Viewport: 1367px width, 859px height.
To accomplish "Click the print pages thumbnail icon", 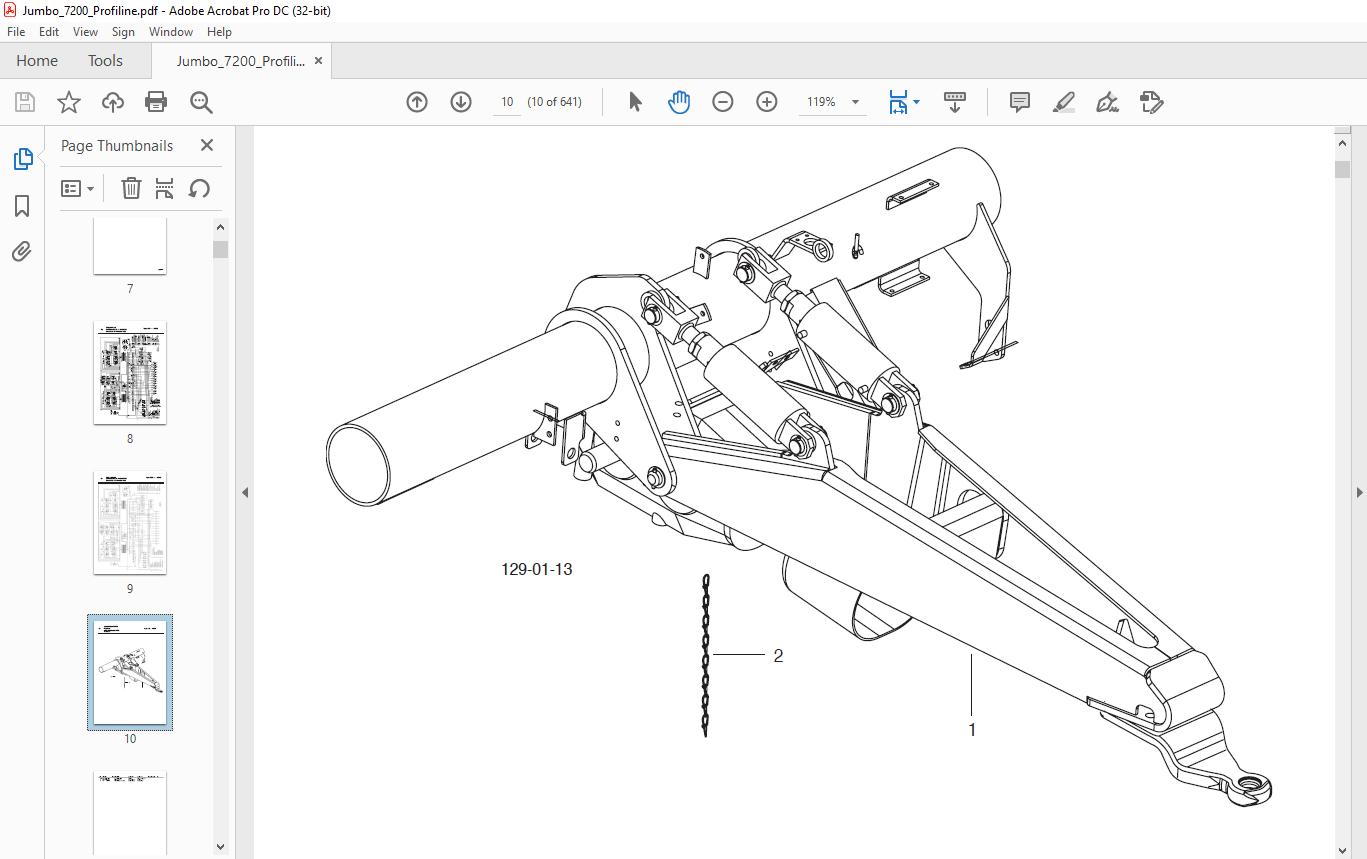I will pyautogui.click(x=165, y=188).
